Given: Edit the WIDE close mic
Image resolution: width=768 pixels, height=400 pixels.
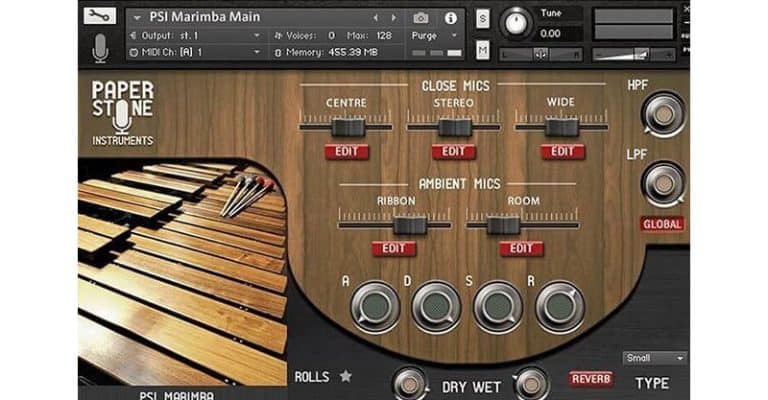Looking at the screenshot, I should 562,152.
